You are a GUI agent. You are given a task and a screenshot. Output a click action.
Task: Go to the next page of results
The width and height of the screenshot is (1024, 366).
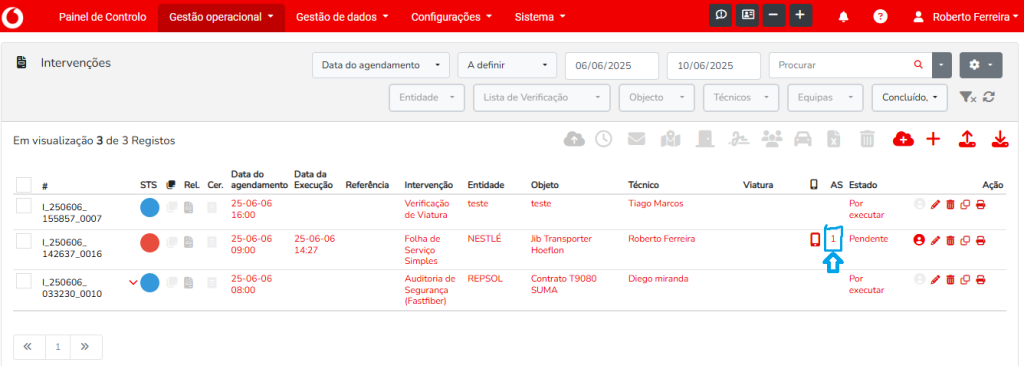tap(85, 347)
